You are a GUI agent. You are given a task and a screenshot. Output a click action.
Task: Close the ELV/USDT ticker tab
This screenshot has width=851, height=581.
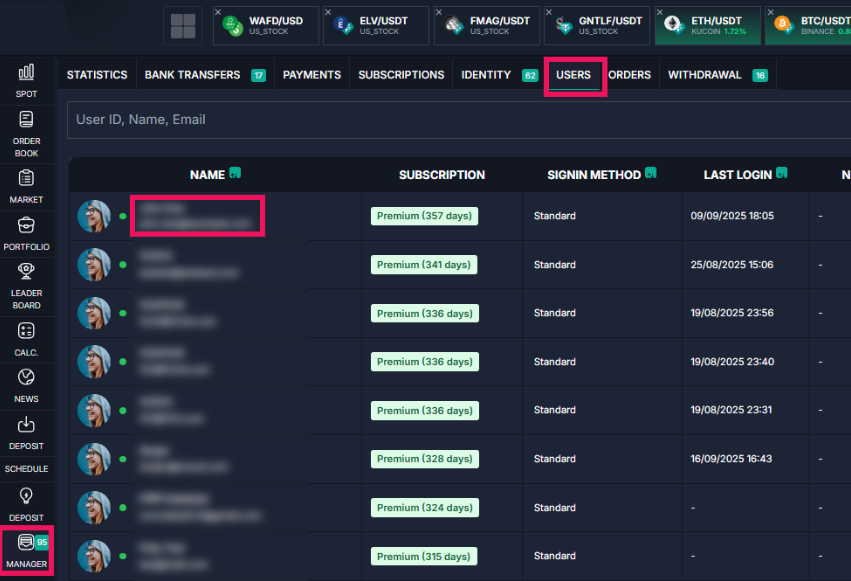[x=329, y=12]
